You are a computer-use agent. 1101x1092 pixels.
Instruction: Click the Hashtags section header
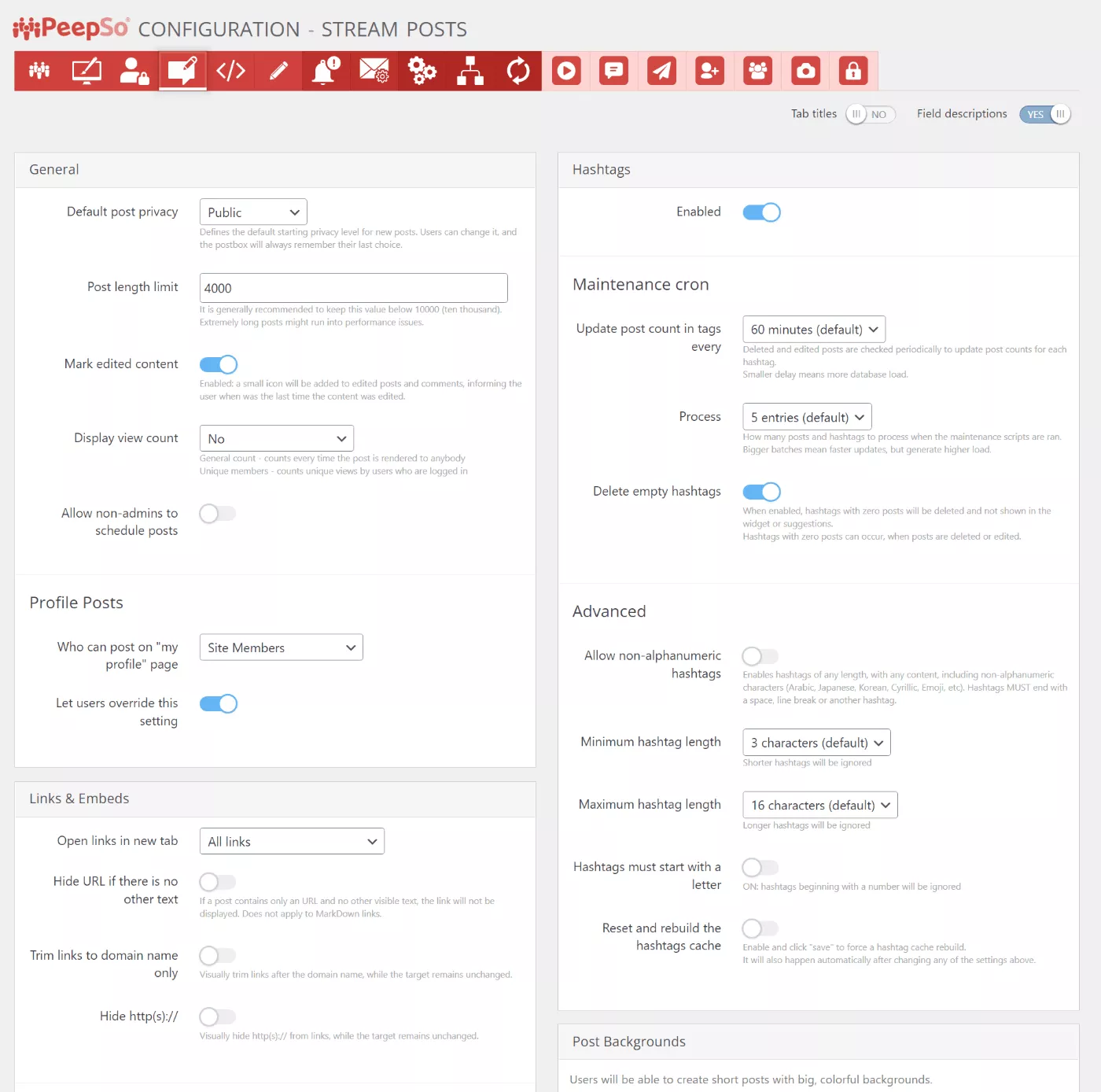pyautogui.click(x=819, y=170)
